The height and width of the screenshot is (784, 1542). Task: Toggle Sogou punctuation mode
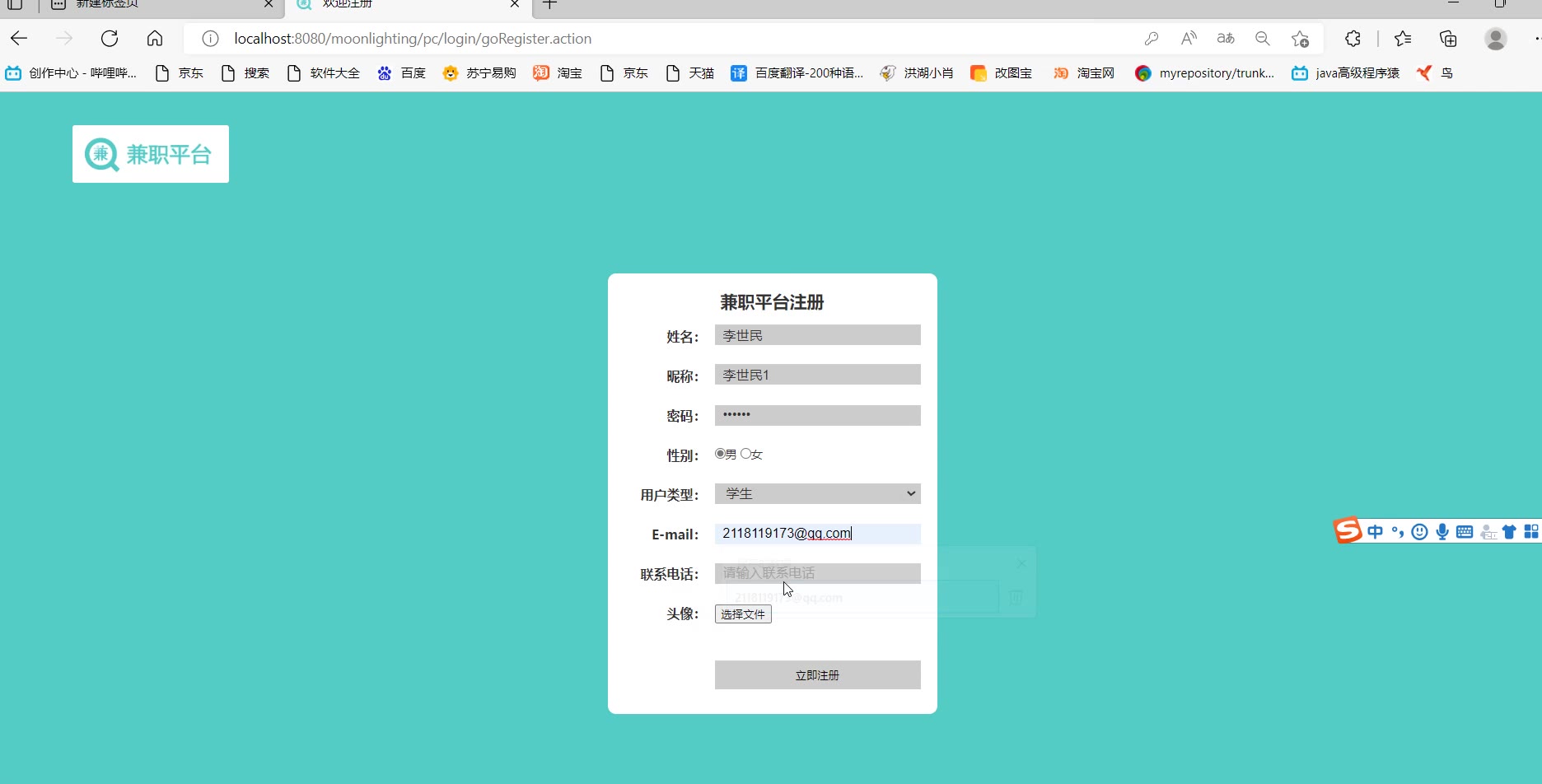click(1397, 532)
